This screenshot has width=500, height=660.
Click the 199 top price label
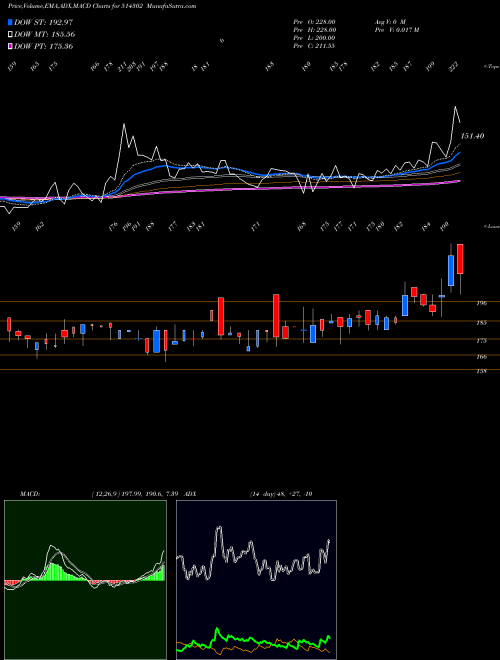430,66
